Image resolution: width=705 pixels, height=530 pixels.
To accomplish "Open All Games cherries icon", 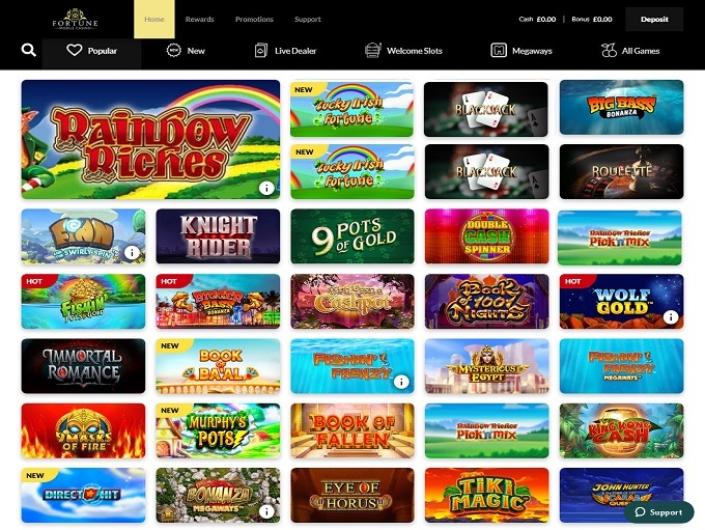I will click(609, 50).
